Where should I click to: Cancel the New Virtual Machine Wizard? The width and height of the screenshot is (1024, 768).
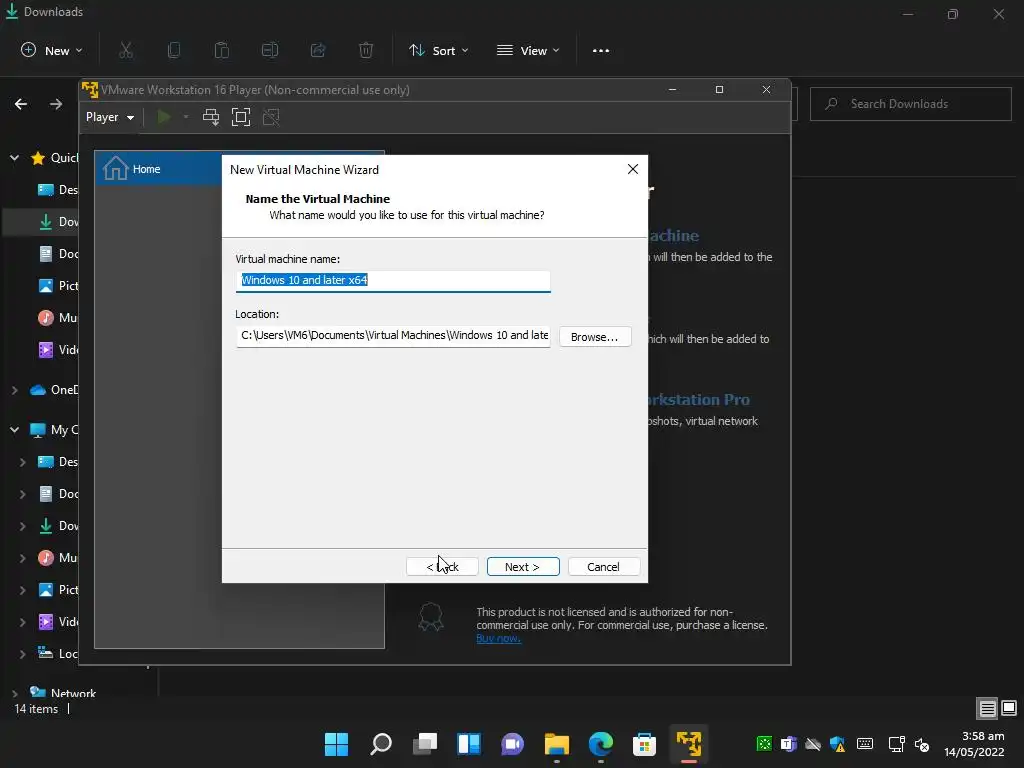[603, 567]
